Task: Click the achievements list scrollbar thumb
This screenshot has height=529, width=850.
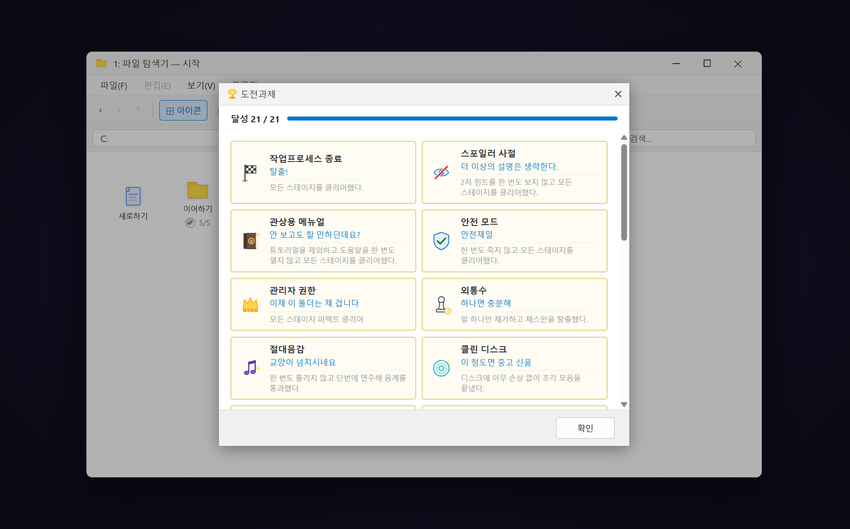Action: 624,192
